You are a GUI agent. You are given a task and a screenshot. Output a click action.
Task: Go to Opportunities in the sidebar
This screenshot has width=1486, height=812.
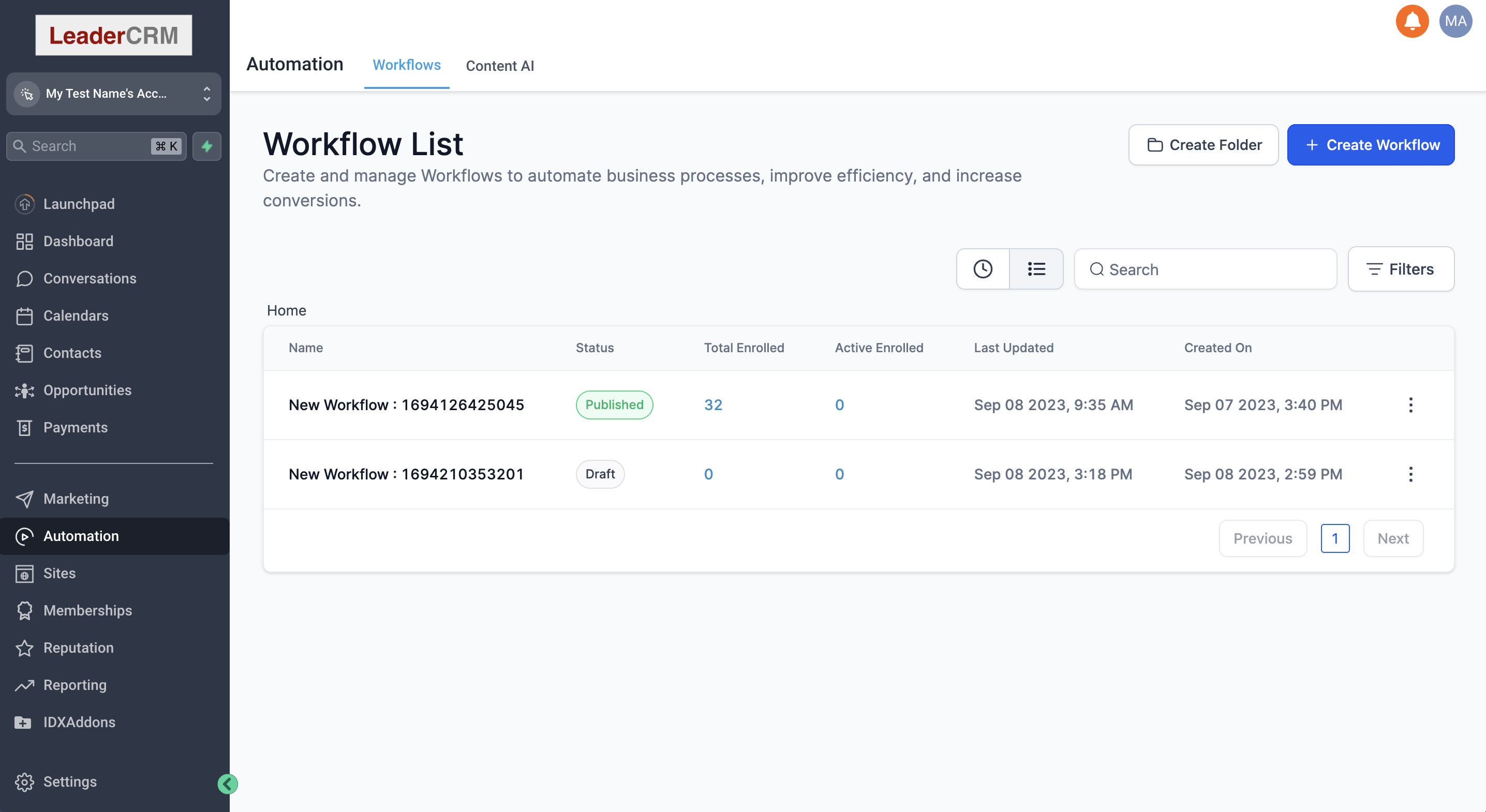(87, 390)
